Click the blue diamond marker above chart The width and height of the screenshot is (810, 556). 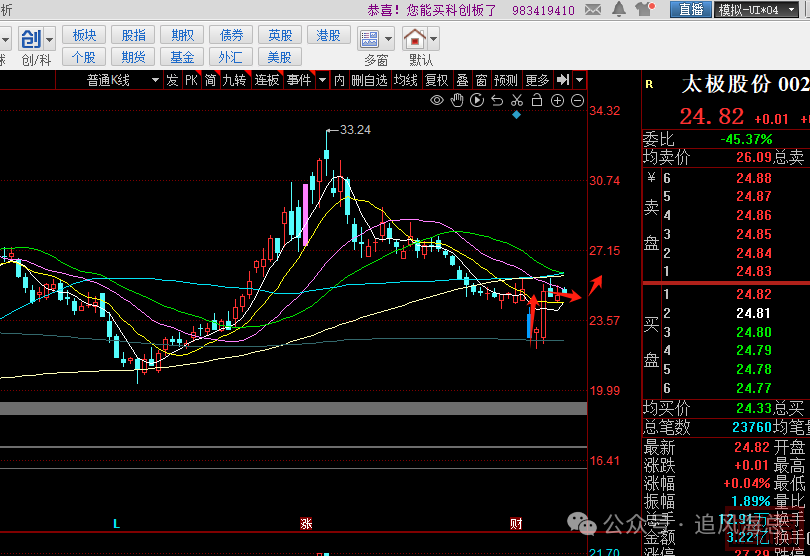point(516,115)
